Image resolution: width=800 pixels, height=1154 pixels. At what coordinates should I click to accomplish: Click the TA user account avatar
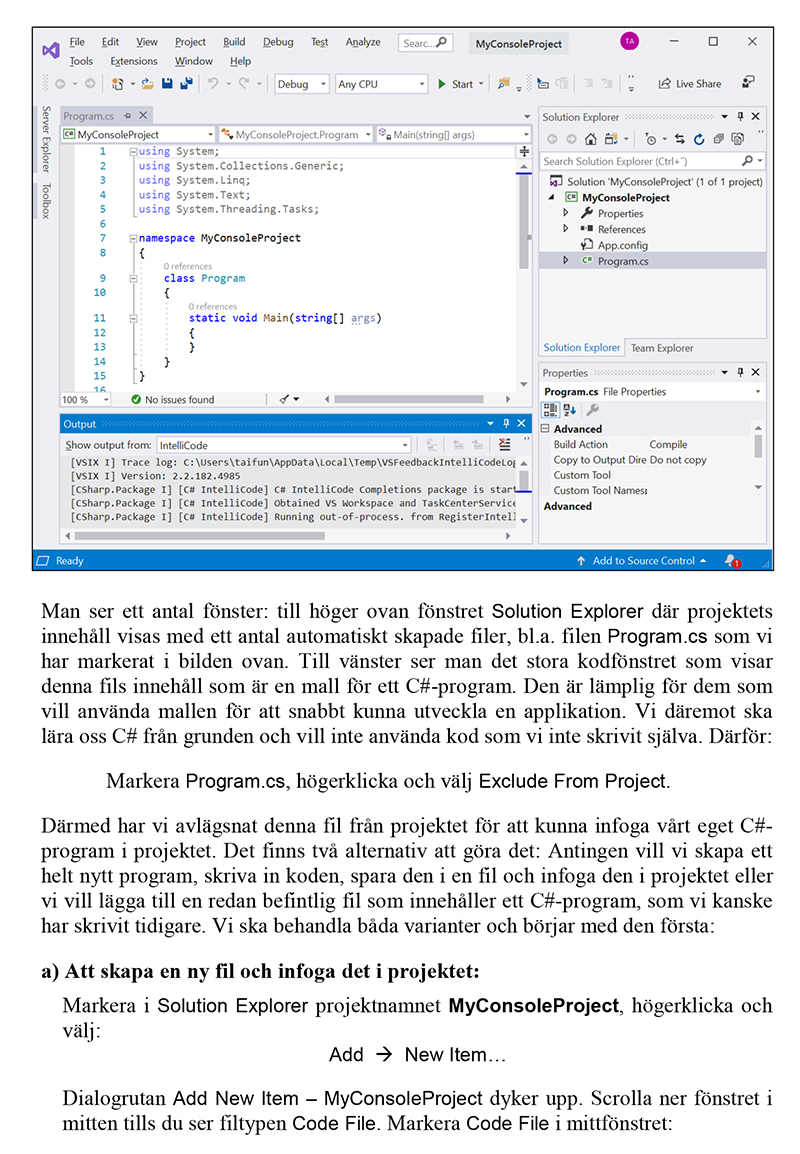coord(629,42)
